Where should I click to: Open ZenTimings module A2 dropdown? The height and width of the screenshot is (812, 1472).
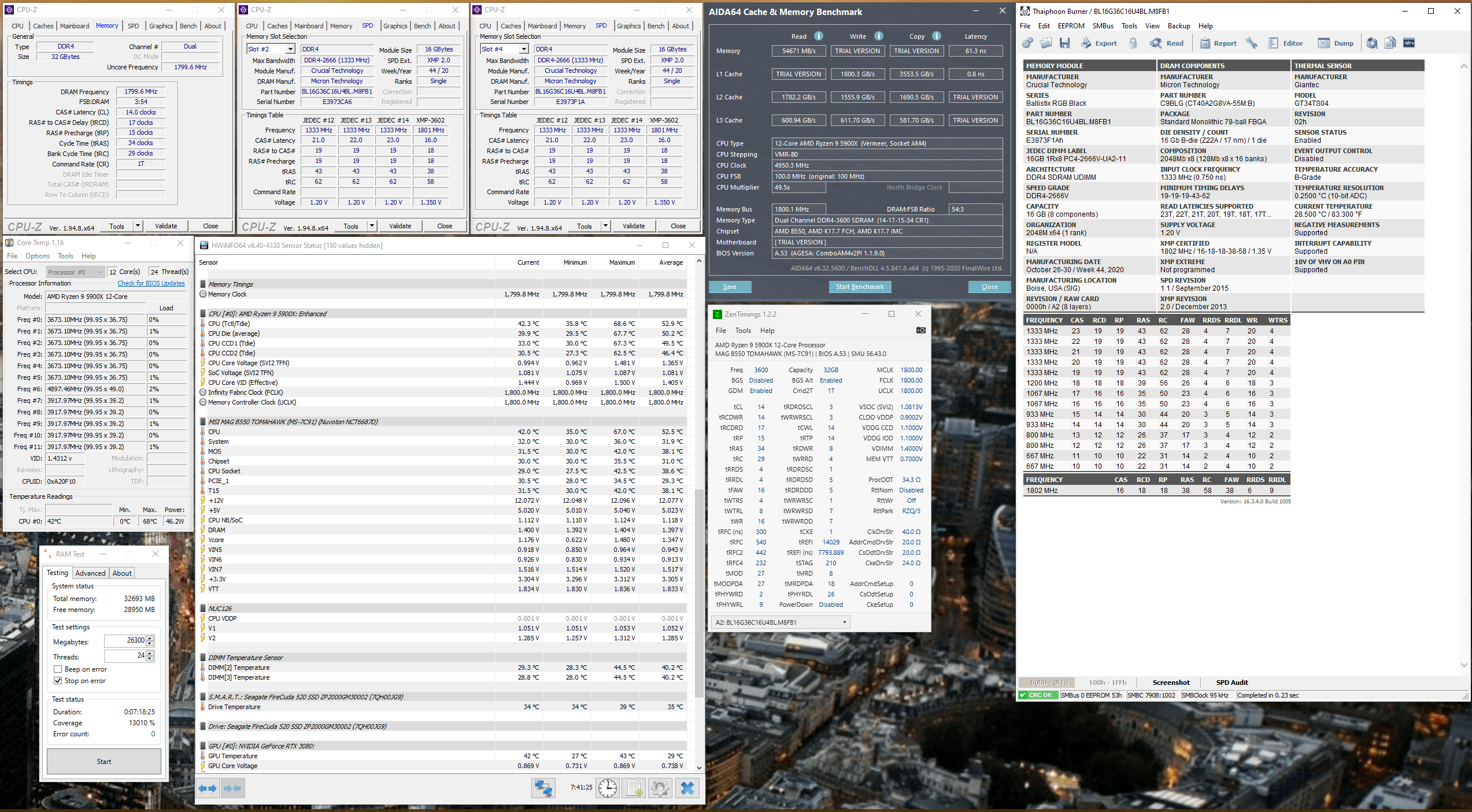844,622
